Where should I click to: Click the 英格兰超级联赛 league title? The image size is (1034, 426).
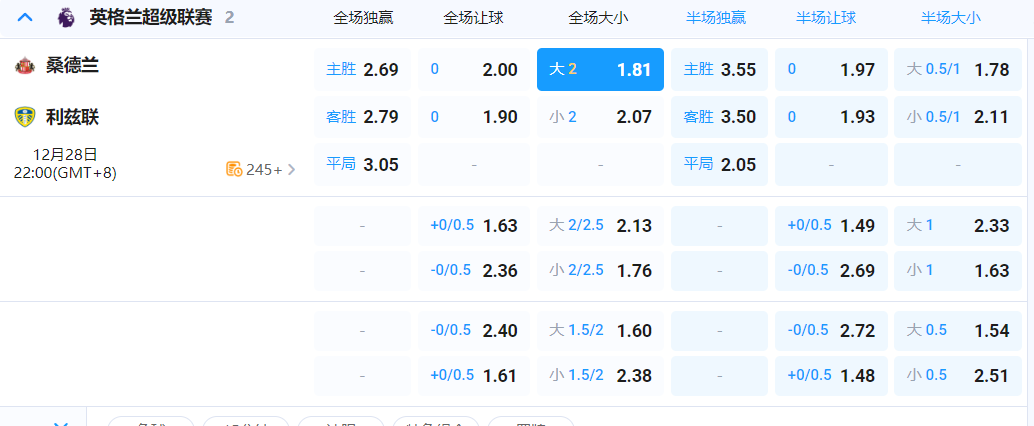tap(151, 18)
